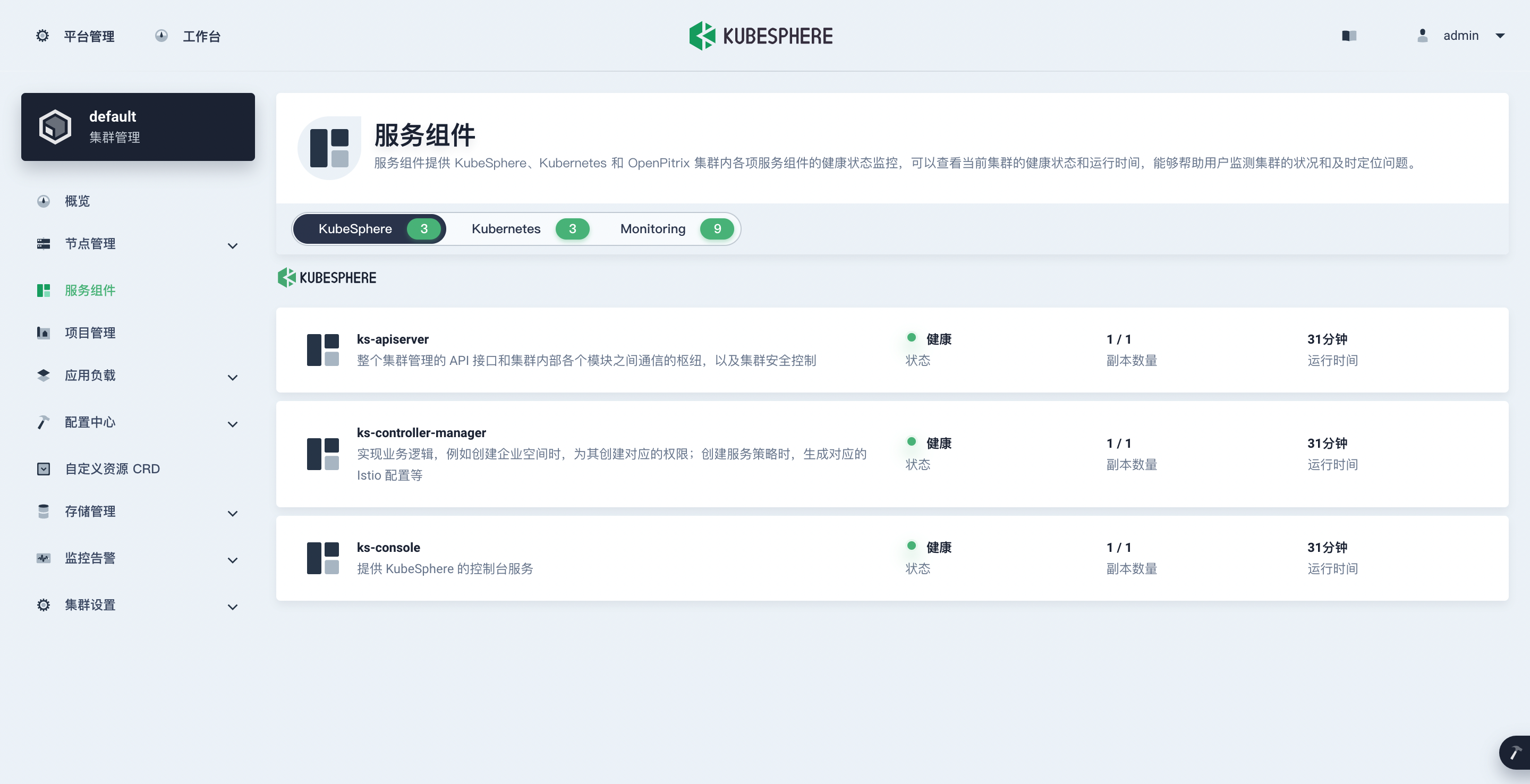This screenshot has height=784, width=1530.
Task: Click the workbench dashboard icon
Action: (x=161, y=36)
